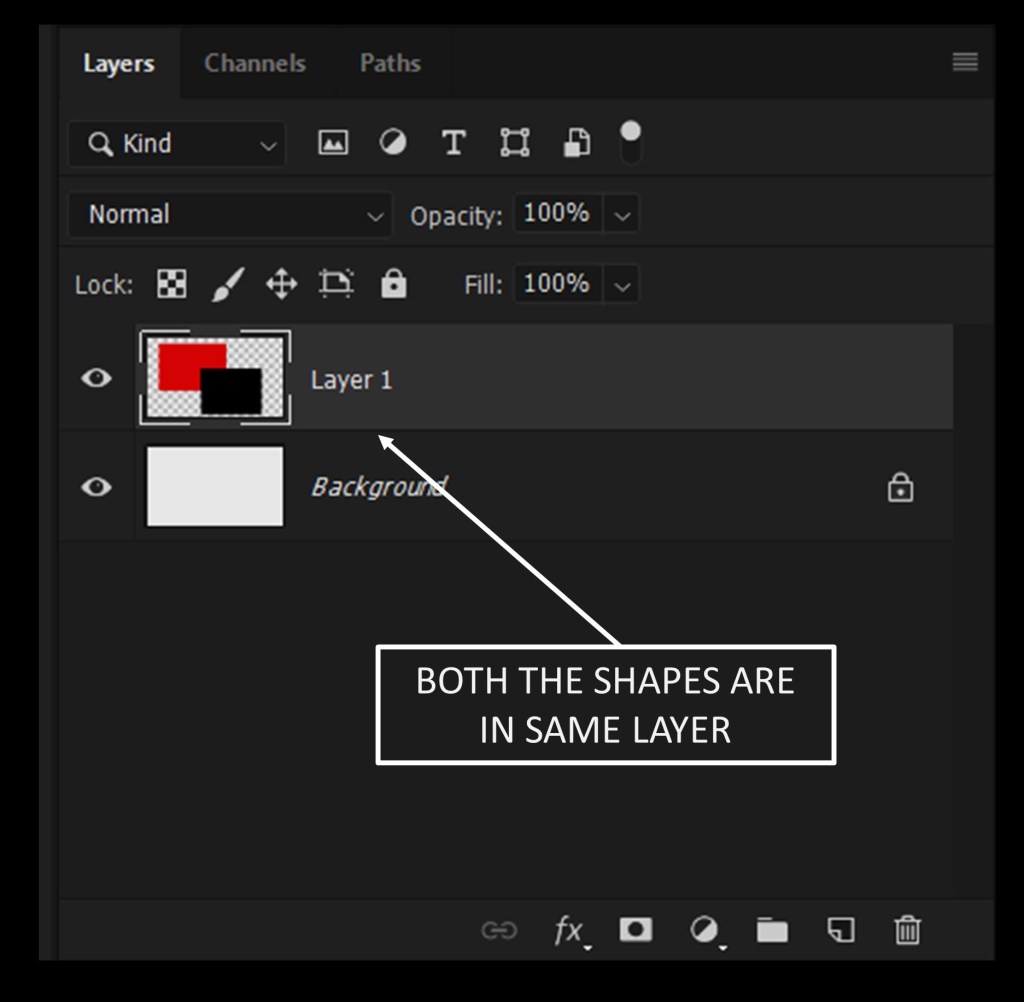Hide the Background layer visibility
The image size is (1024, 1002).
pos(96,487)
